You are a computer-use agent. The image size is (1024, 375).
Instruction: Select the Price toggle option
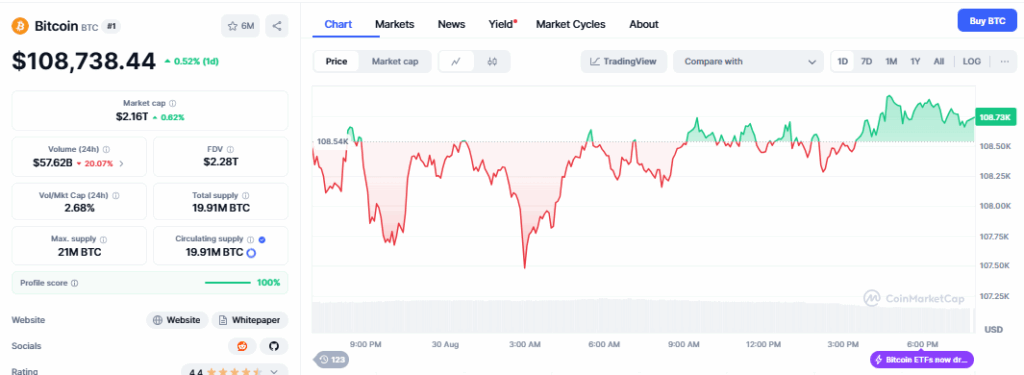point(337,61)
